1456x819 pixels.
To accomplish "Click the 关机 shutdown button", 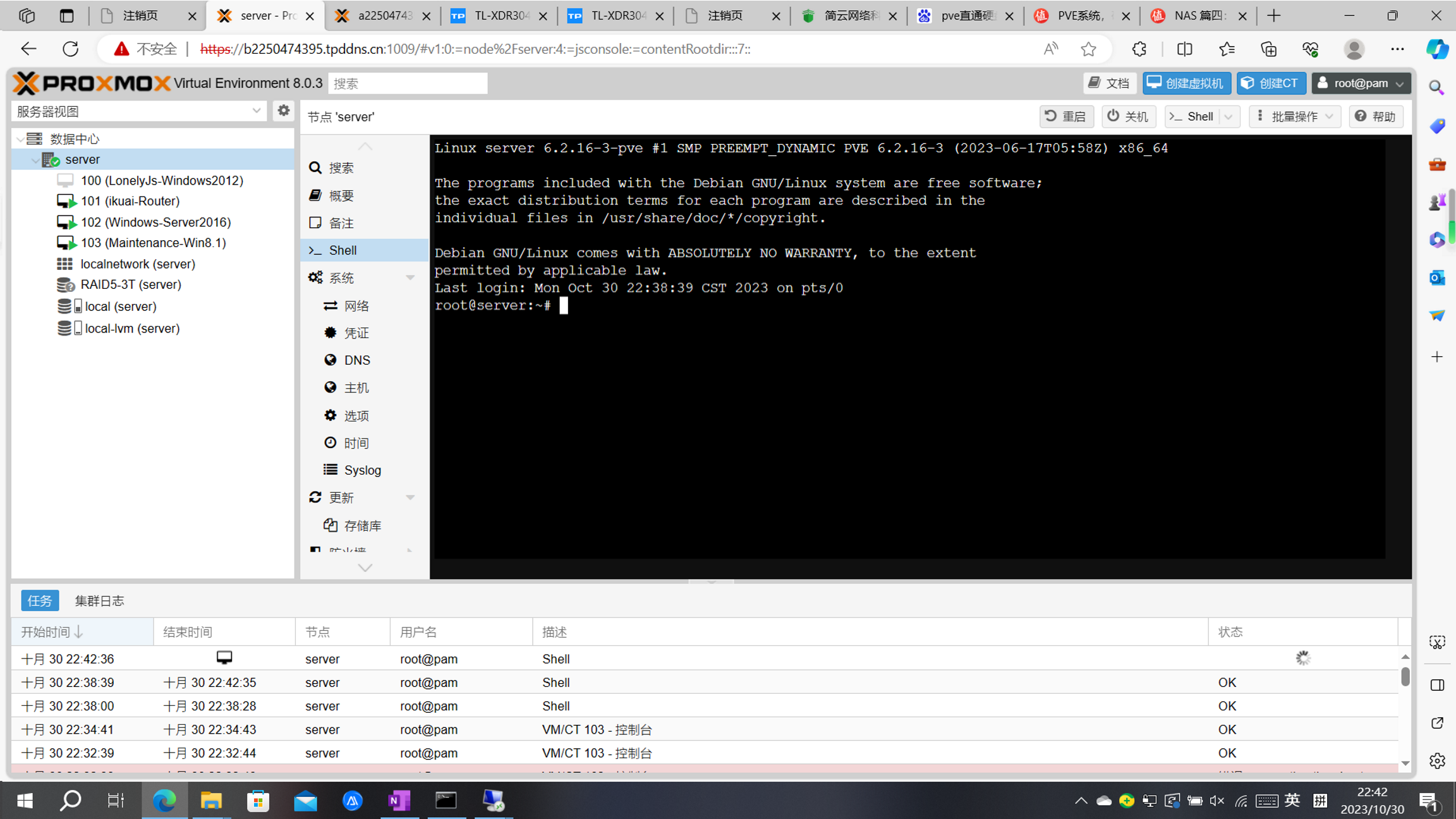I will (x=1128, y=116).
